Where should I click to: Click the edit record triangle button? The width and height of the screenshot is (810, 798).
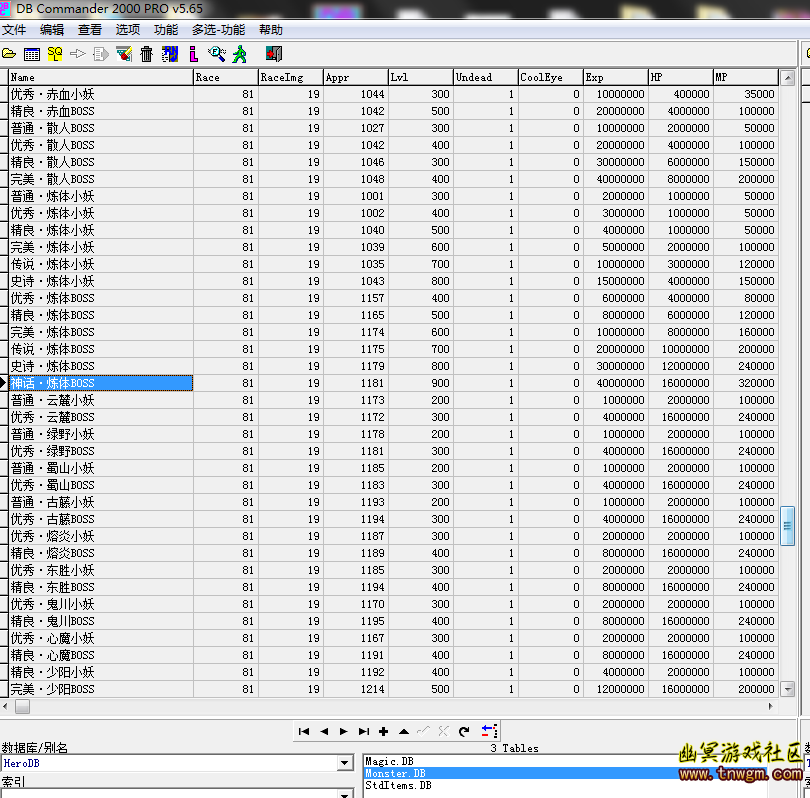pos(403,731)
